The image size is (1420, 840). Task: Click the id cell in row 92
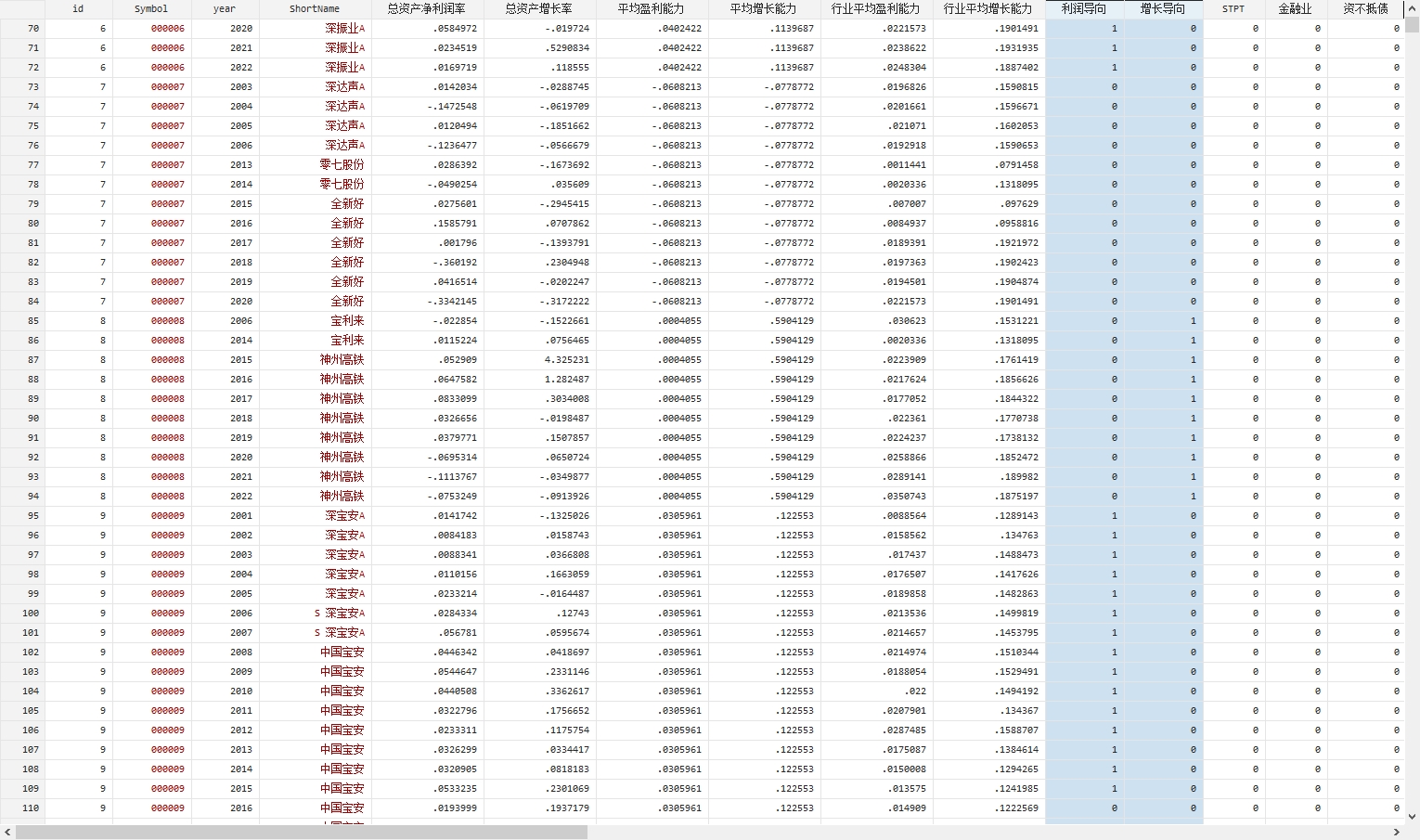(x=78, y=458)
